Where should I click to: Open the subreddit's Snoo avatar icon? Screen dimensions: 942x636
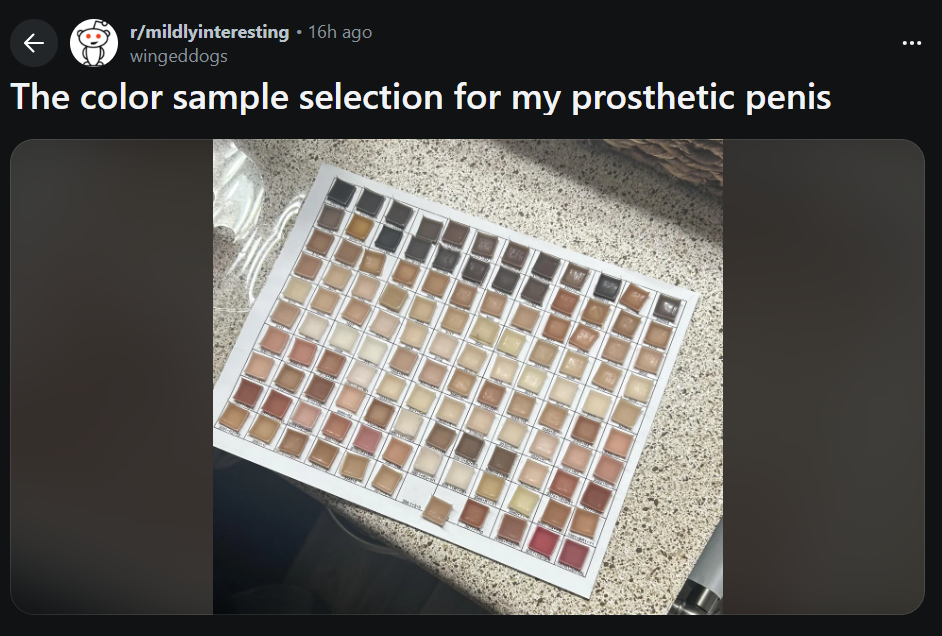pyautogui.click(x=94, y=43)
